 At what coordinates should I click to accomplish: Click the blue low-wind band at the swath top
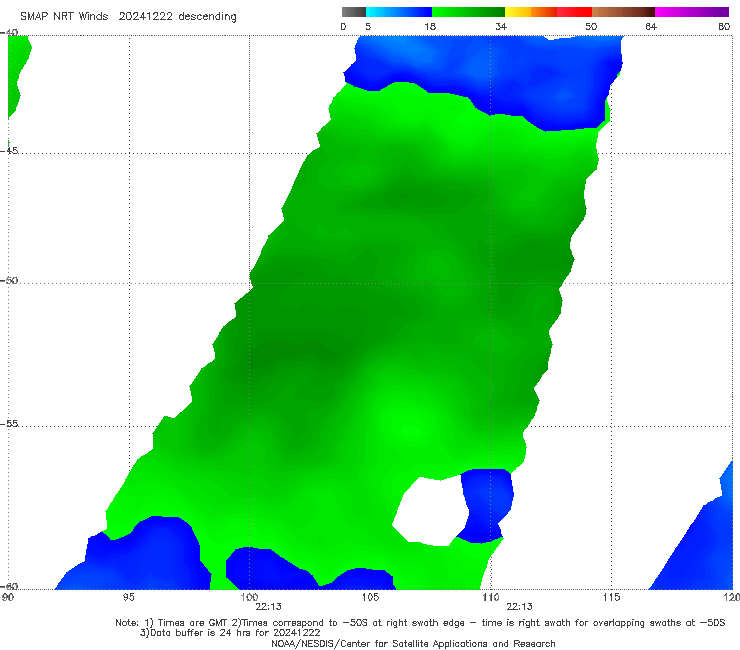[486, 78]
